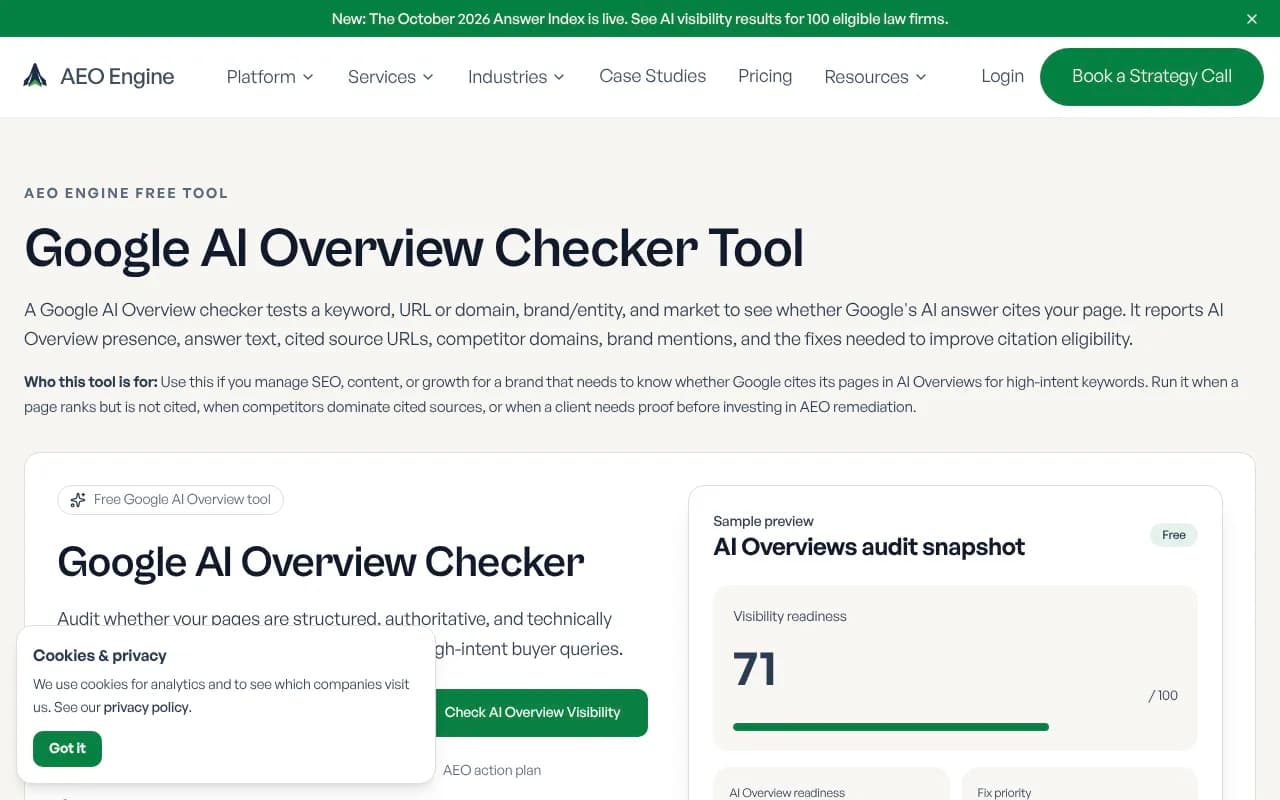Open the Resources dropdown
Image resolution: width=1280 pixels, height=800 pixels.
[x=875, y=77]
